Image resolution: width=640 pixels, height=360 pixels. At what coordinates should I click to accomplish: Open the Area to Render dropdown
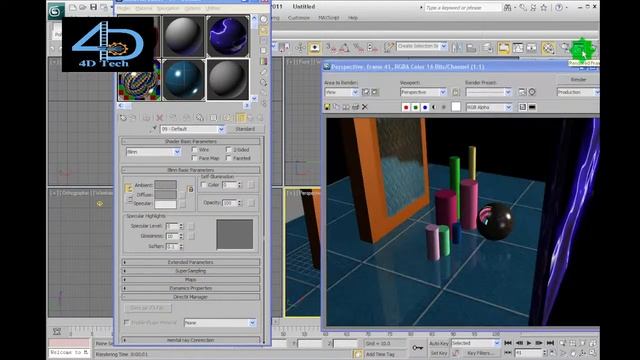pos(341,92)
